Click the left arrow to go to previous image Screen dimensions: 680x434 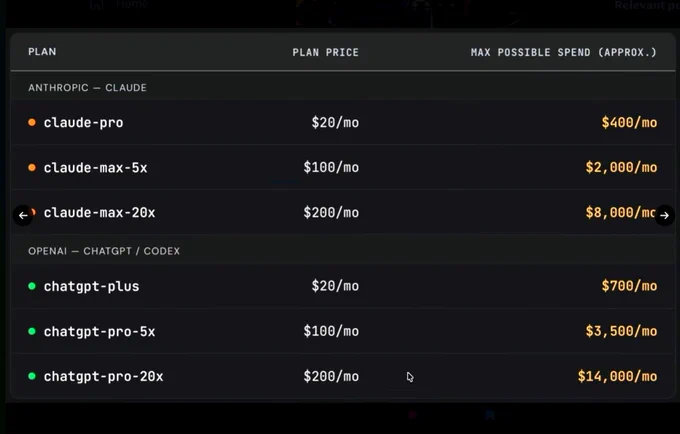23,215
